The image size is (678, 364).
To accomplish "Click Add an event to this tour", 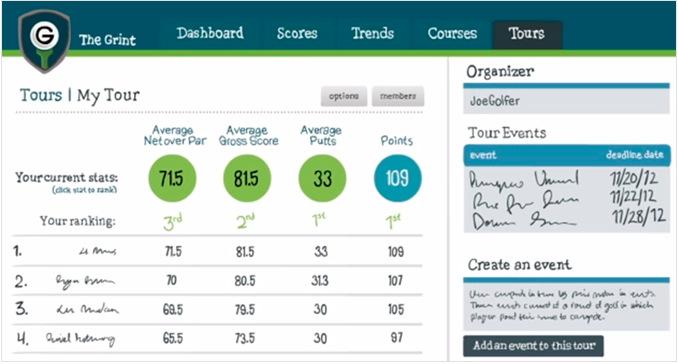I will click(x=534, y=346).
